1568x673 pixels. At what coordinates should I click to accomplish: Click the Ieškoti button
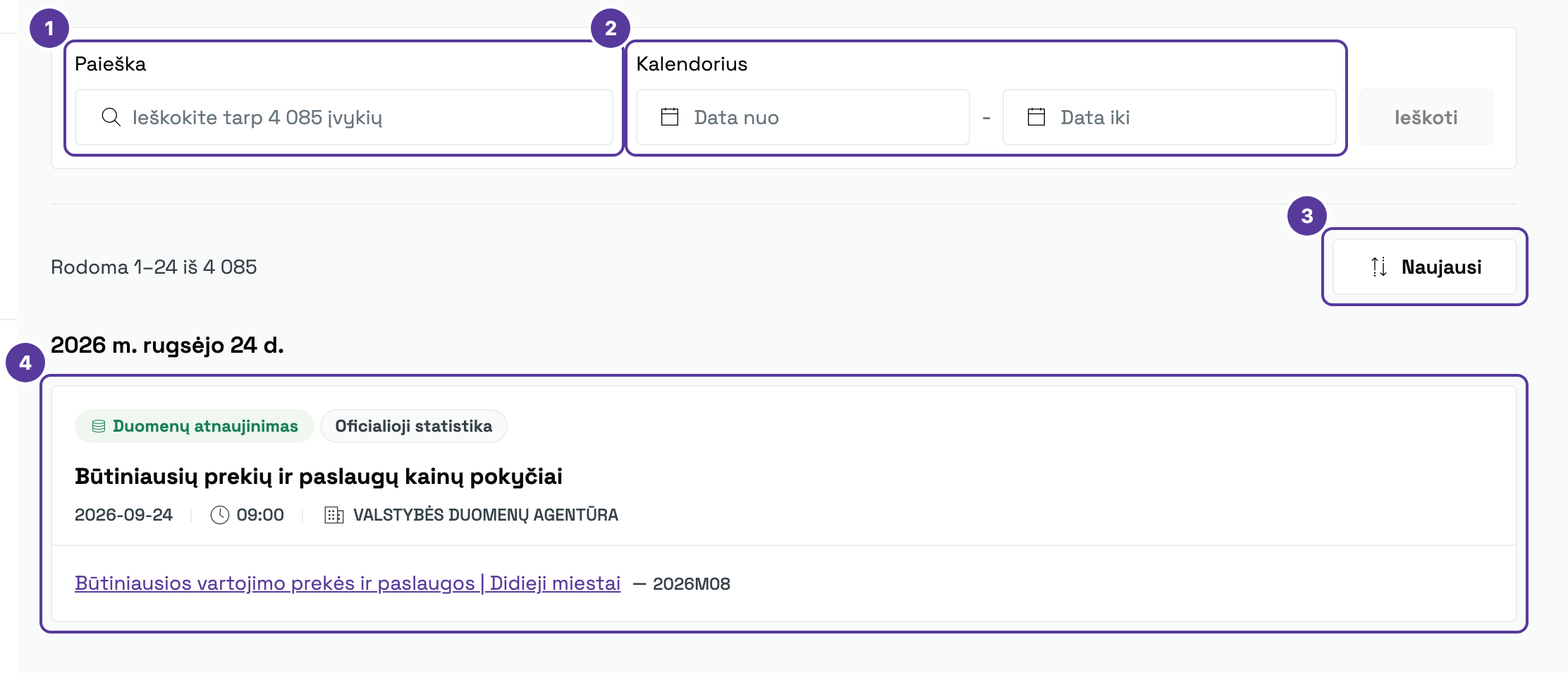1426,117
